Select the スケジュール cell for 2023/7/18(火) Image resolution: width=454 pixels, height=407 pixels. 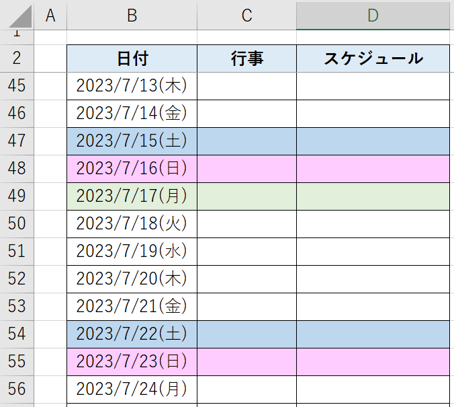[373, 224]
